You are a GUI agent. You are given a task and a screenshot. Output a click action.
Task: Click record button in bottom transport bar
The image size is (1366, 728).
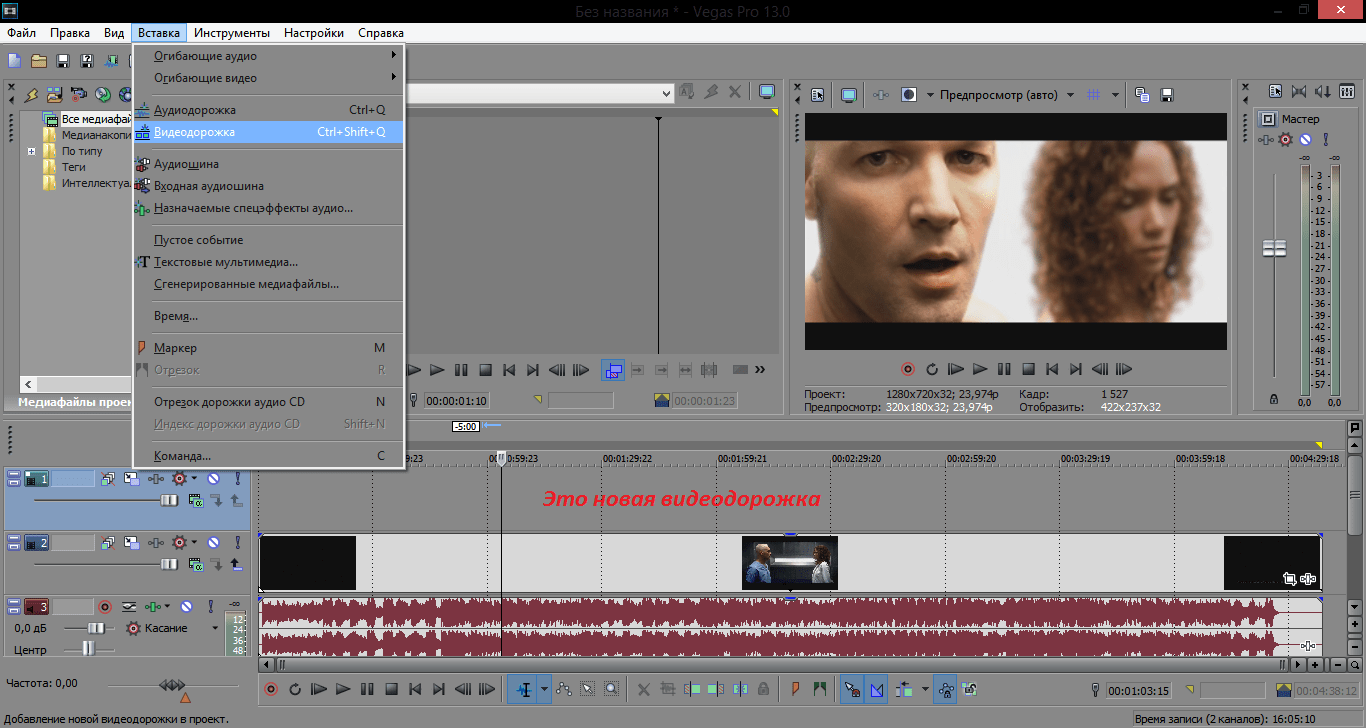click(x=271, y=689)
